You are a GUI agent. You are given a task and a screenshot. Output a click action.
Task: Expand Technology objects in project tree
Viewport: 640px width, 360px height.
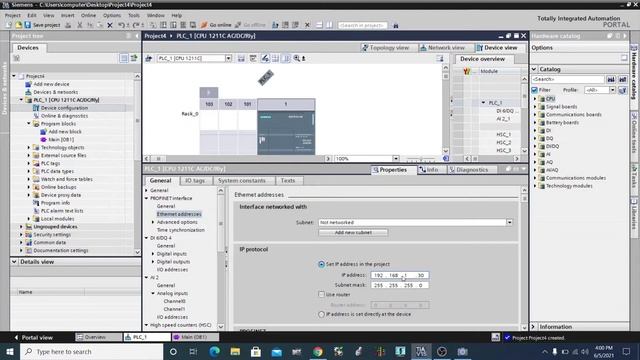point(29,147)
